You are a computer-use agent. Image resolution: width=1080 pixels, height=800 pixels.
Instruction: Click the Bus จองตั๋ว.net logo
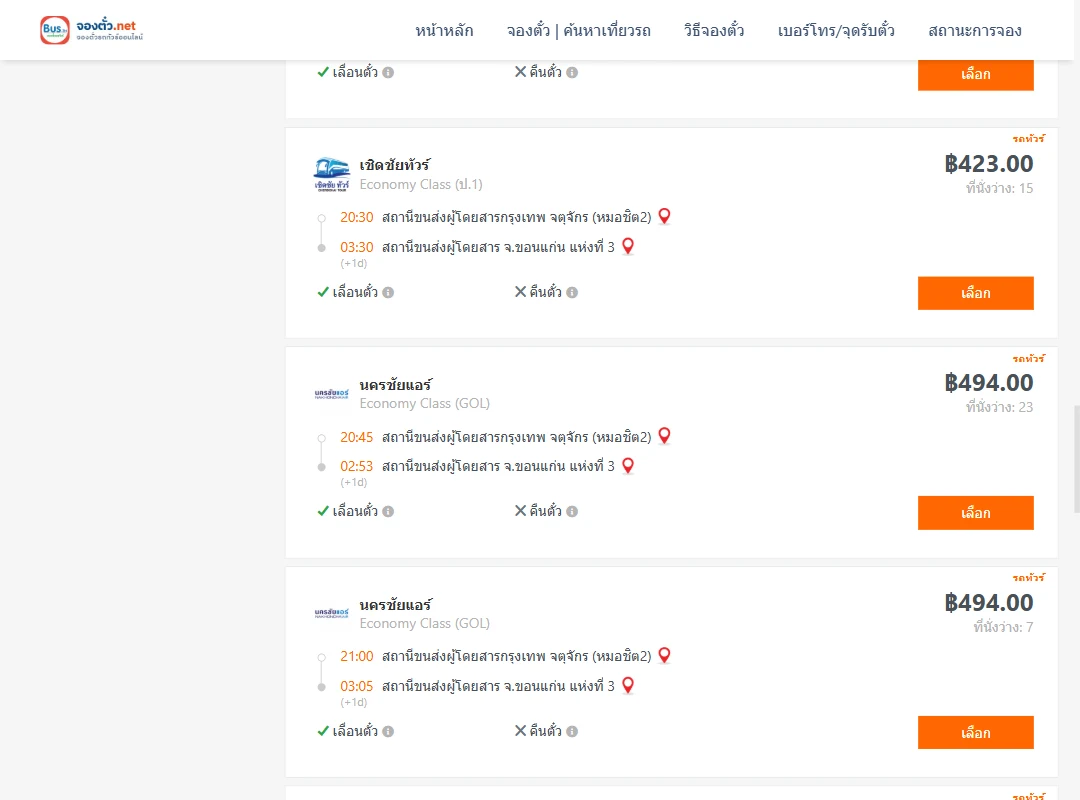[92, 30]
